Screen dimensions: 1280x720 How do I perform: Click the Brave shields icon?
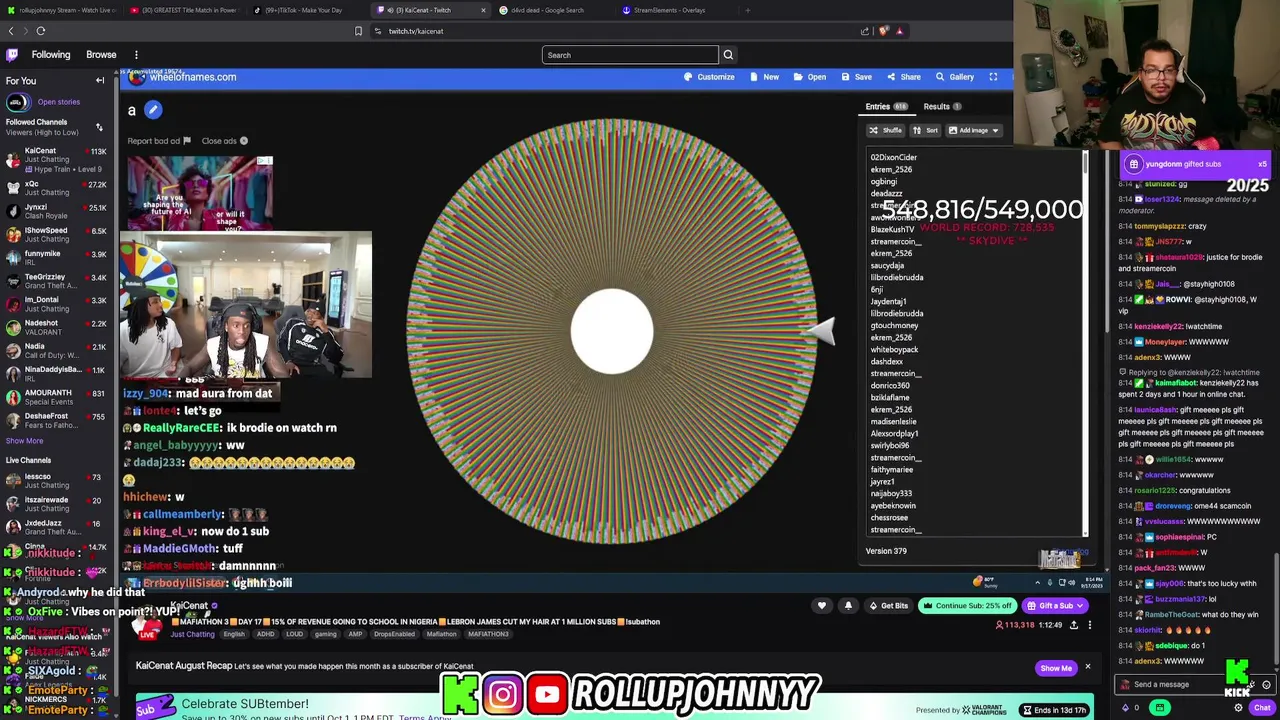pyautogui.click(x=883, y=31)
